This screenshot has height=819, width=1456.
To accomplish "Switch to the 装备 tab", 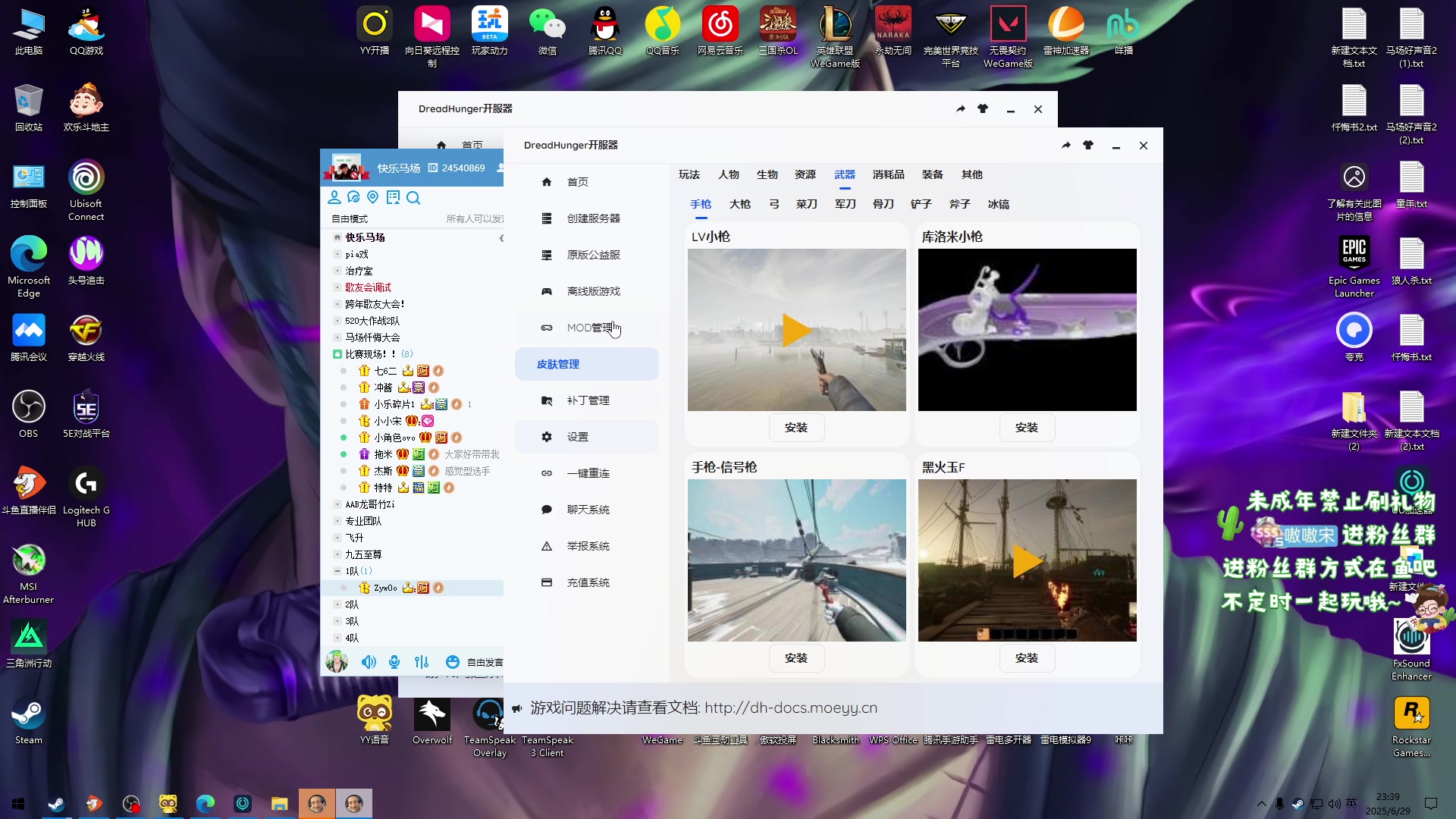I will 932,174.
